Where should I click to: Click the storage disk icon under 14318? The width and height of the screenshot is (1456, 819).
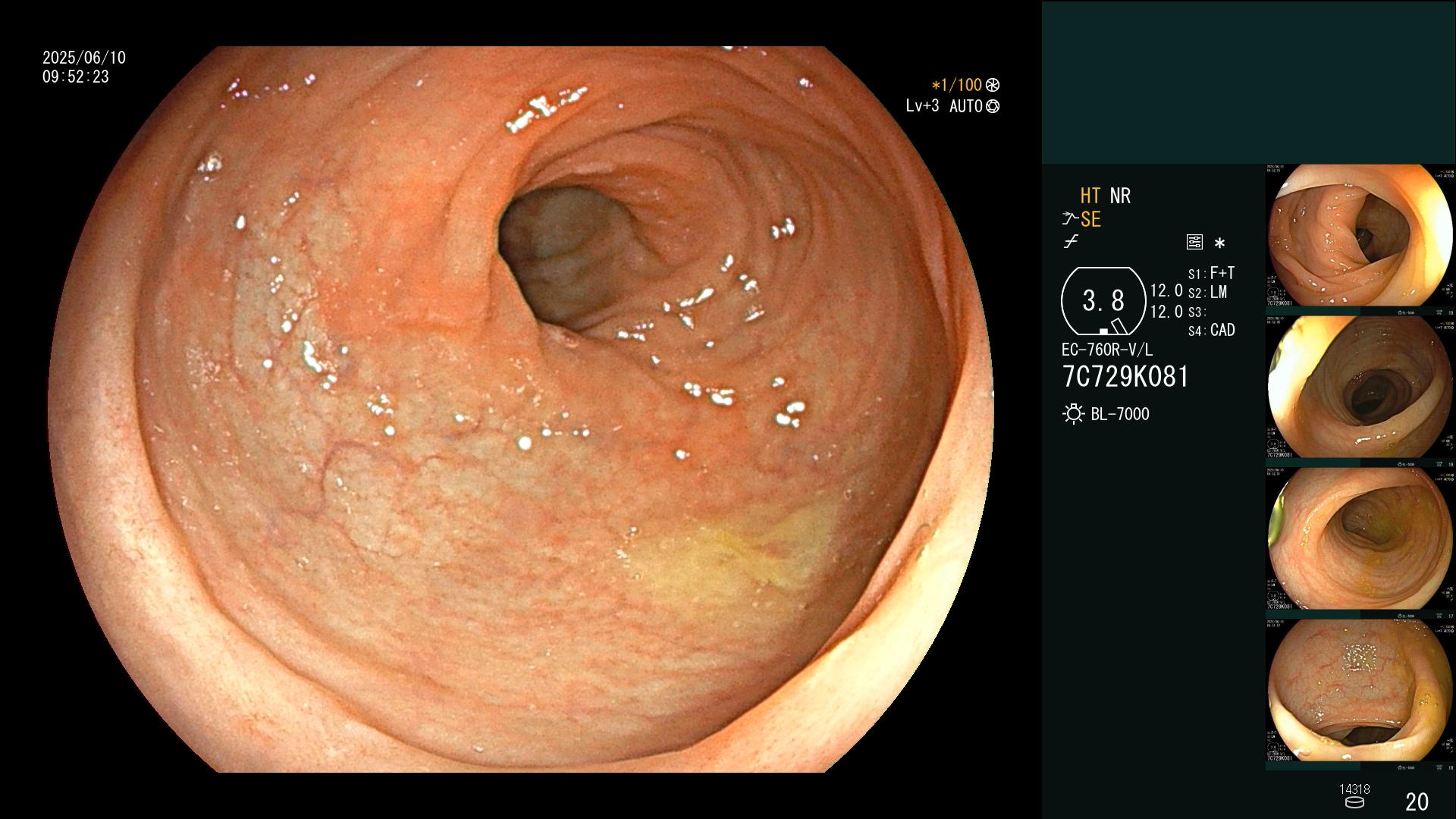pyautogui.click(x=1354, y=802)
